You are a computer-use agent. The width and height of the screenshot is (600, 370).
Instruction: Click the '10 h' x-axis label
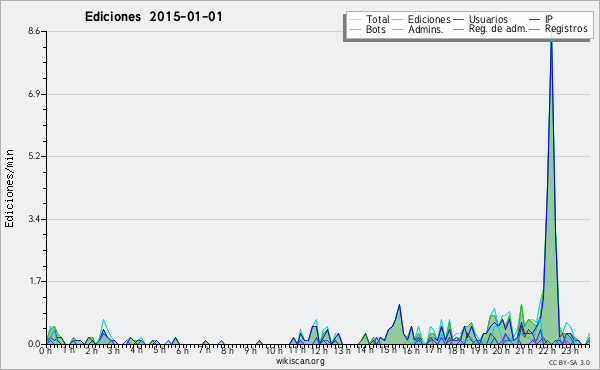click(274, 351)
